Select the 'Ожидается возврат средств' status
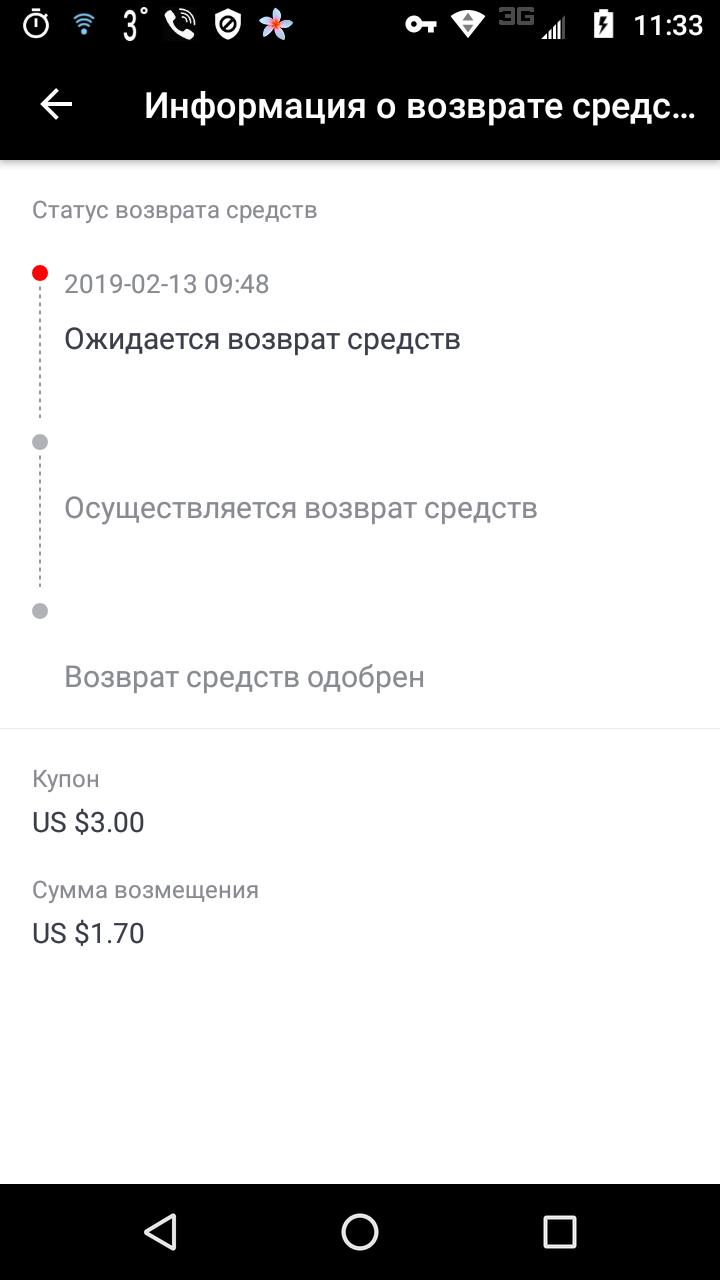Image resolution: width=720 pixels, height=1280 pixels. [x=262, y=339]
